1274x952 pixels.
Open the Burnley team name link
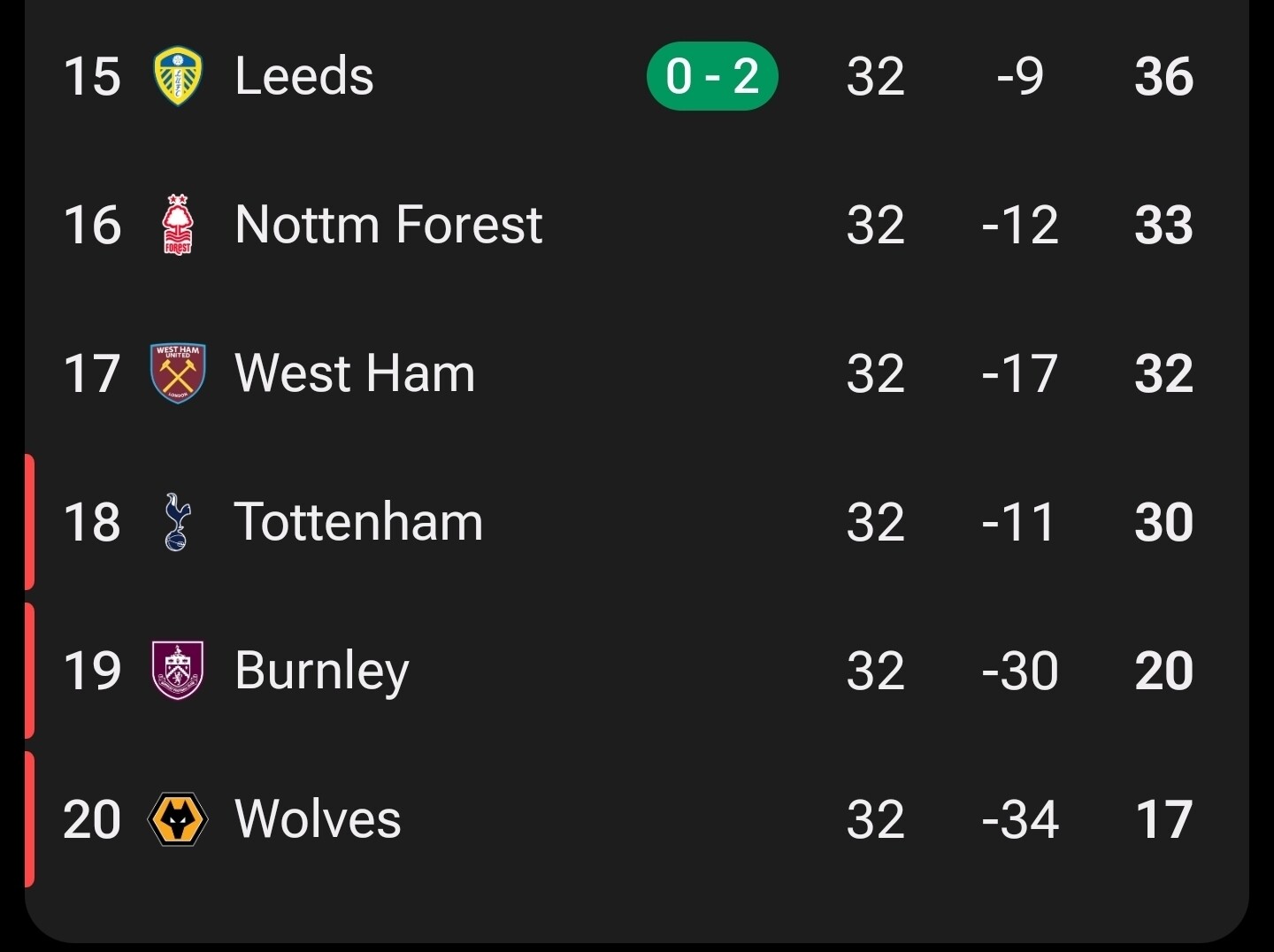coord(321,671)
